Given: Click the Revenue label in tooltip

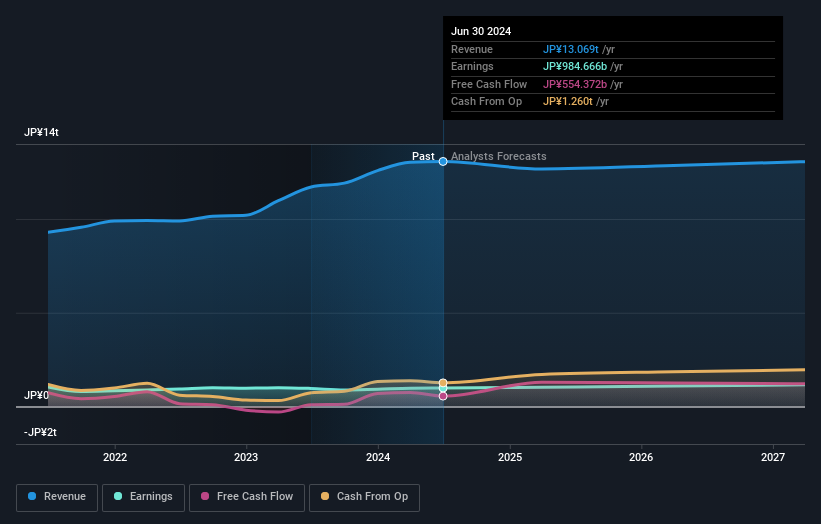Looking at the screenshot, I should coord(472,49).
